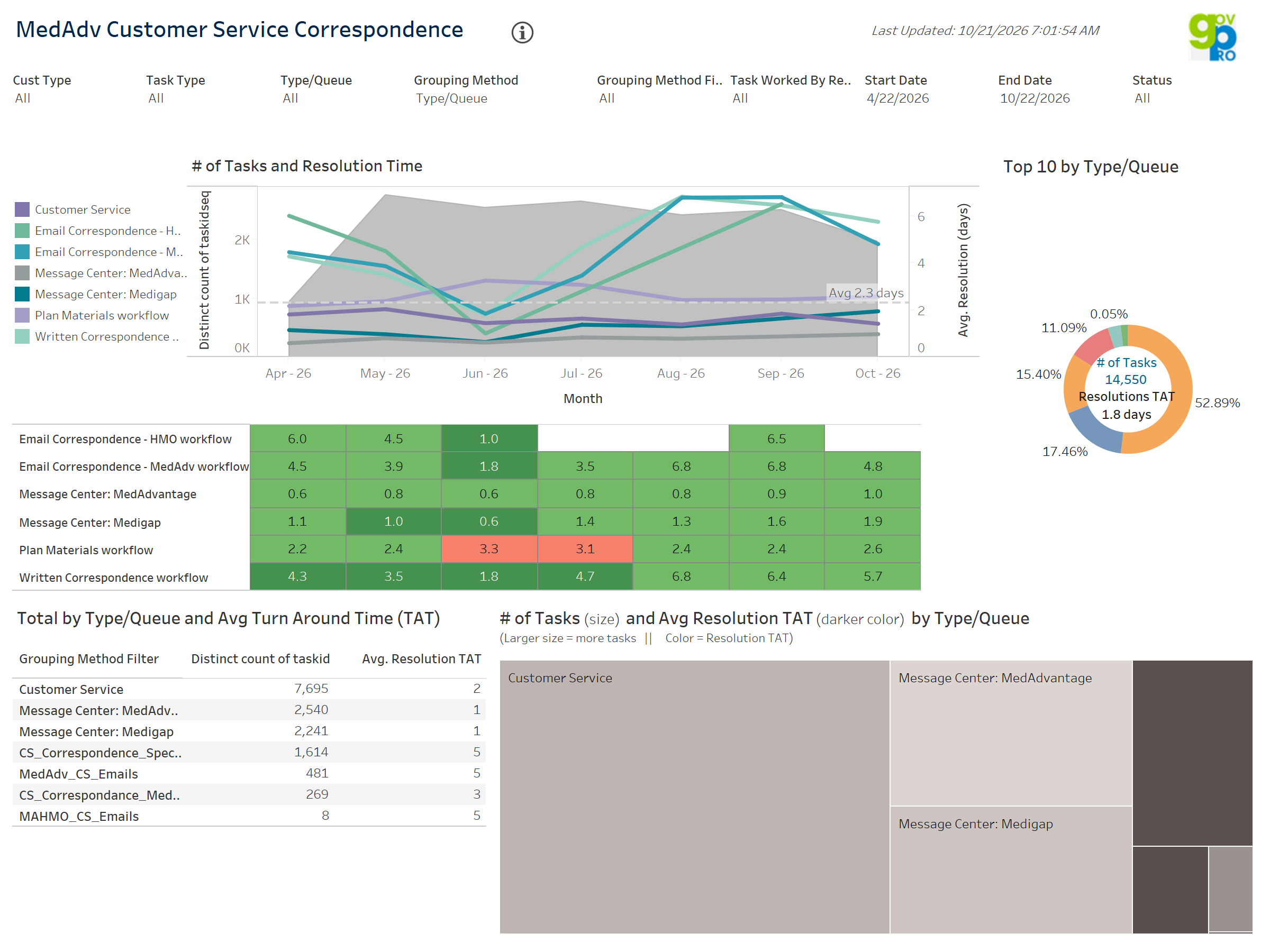
Task: Click the MedAdv_CS_Emails count 481
Action: pyautogui.click(x=317, y=774)
